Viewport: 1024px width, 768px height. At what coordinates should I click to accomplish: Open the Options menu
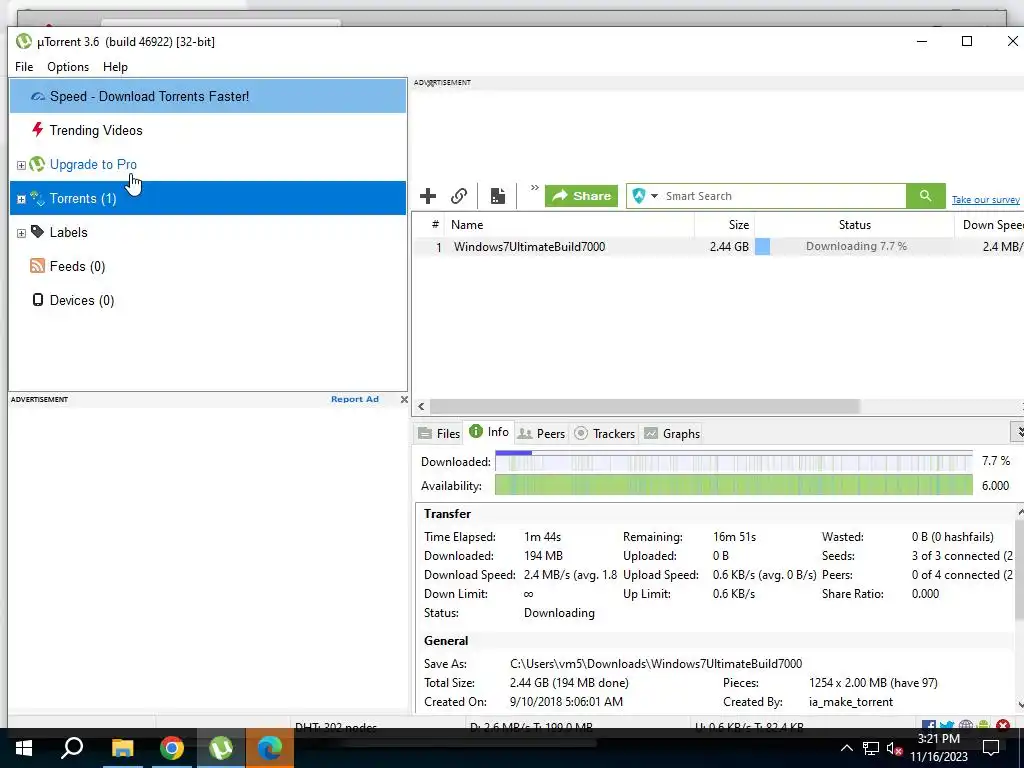[x=68, y=67]
